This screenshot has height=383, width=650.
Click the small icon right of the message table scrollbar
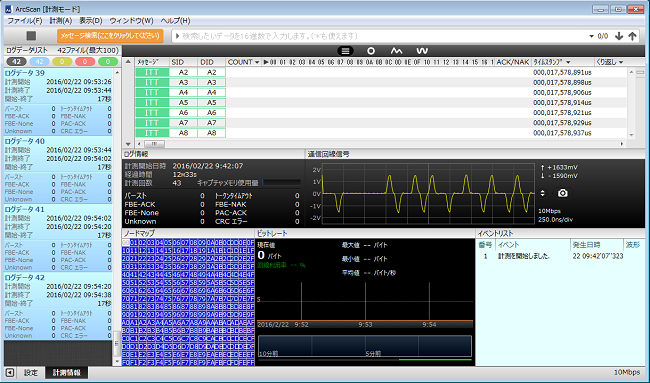click(640, 72)
